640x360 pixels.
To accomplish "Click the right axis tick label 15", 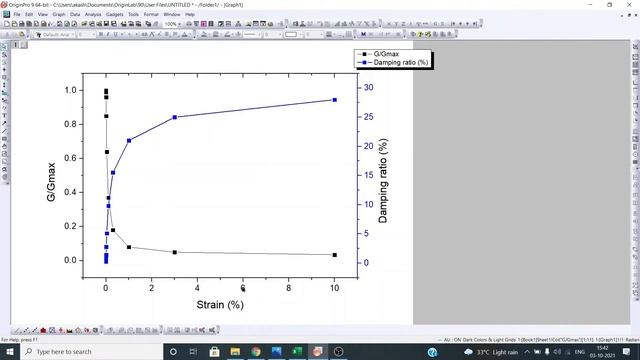I will [369, 175].
